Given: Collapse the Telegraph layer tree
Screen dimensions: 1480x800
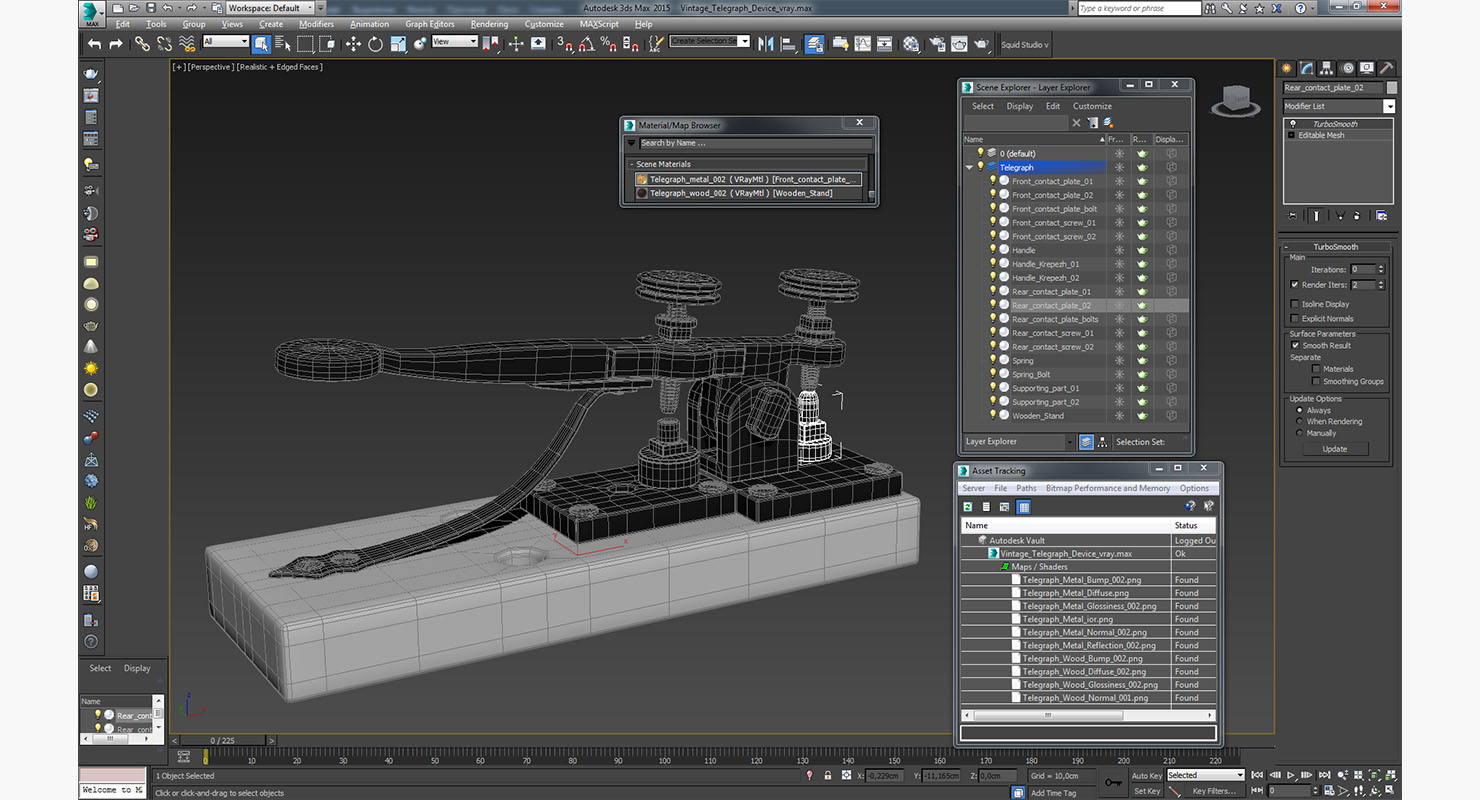Looking at the screenshot, I should (x=969, y=168).
